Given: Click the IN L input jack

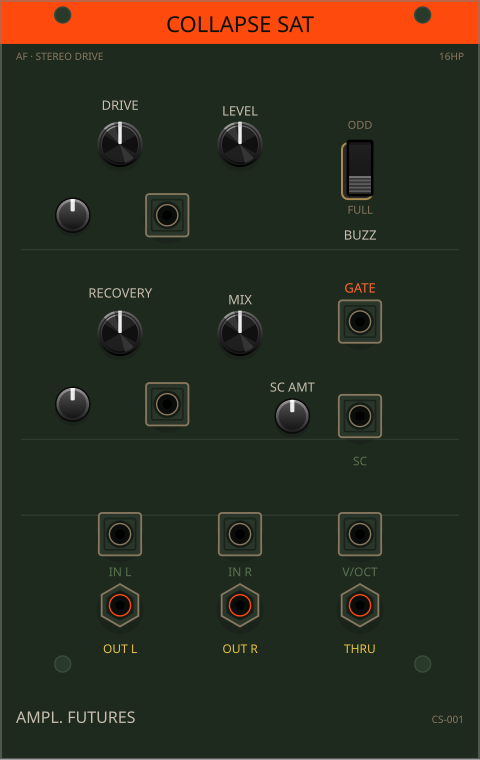Looking at the screenshot, I should pos(120,534).
